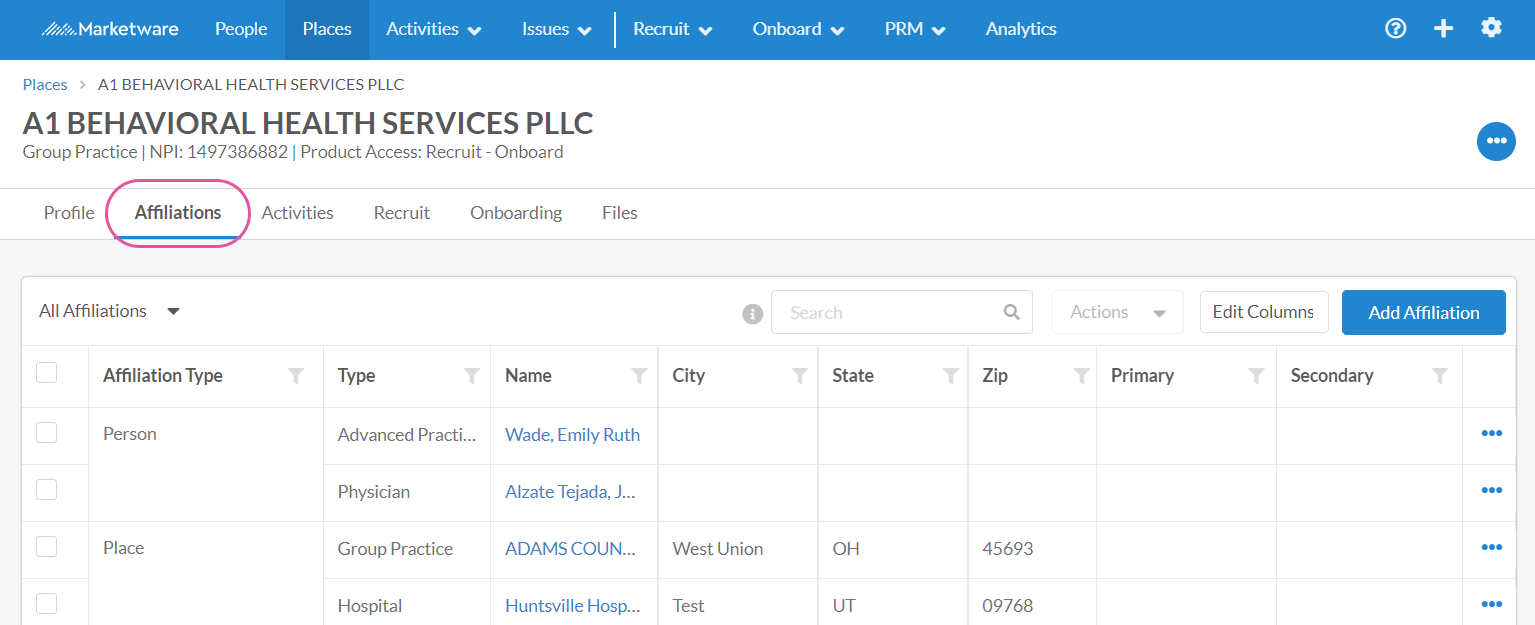Click the Edit Columns button
Viewport: 1535px width, 625px height.
click(x=1264, y=312)
